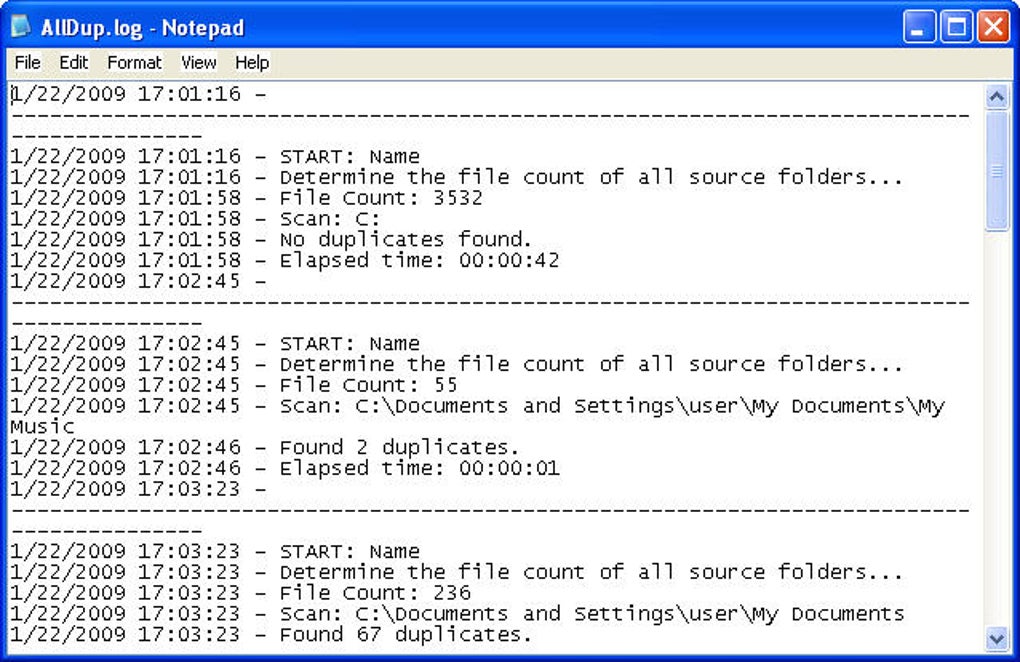
Task: Click the 'Scan: C:' log line
Action: pos(195,219)
